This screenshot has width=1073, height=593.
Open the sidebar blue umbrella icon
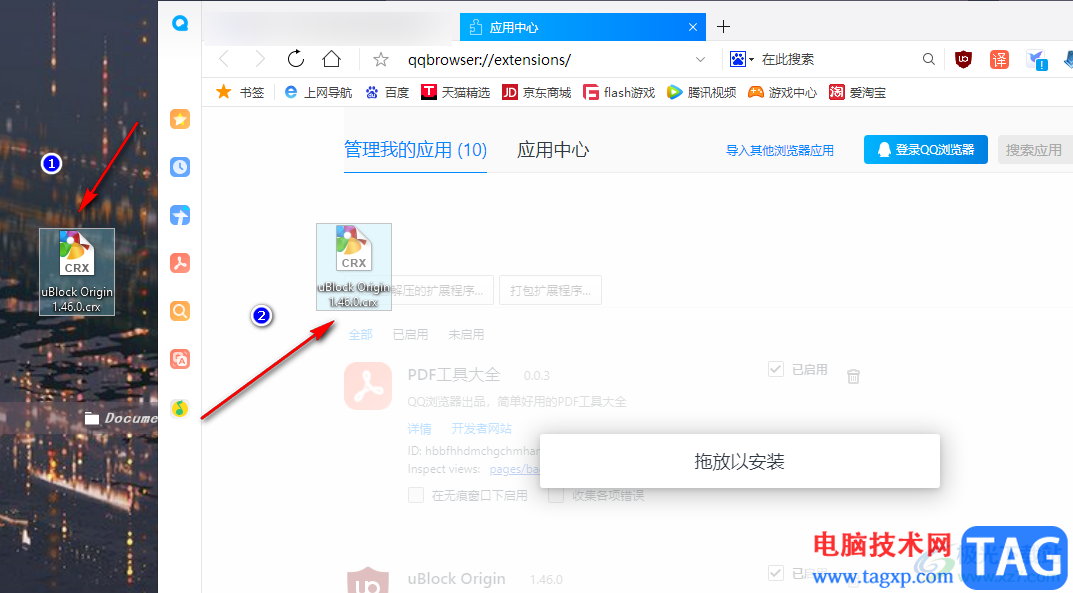click(180, 215)
